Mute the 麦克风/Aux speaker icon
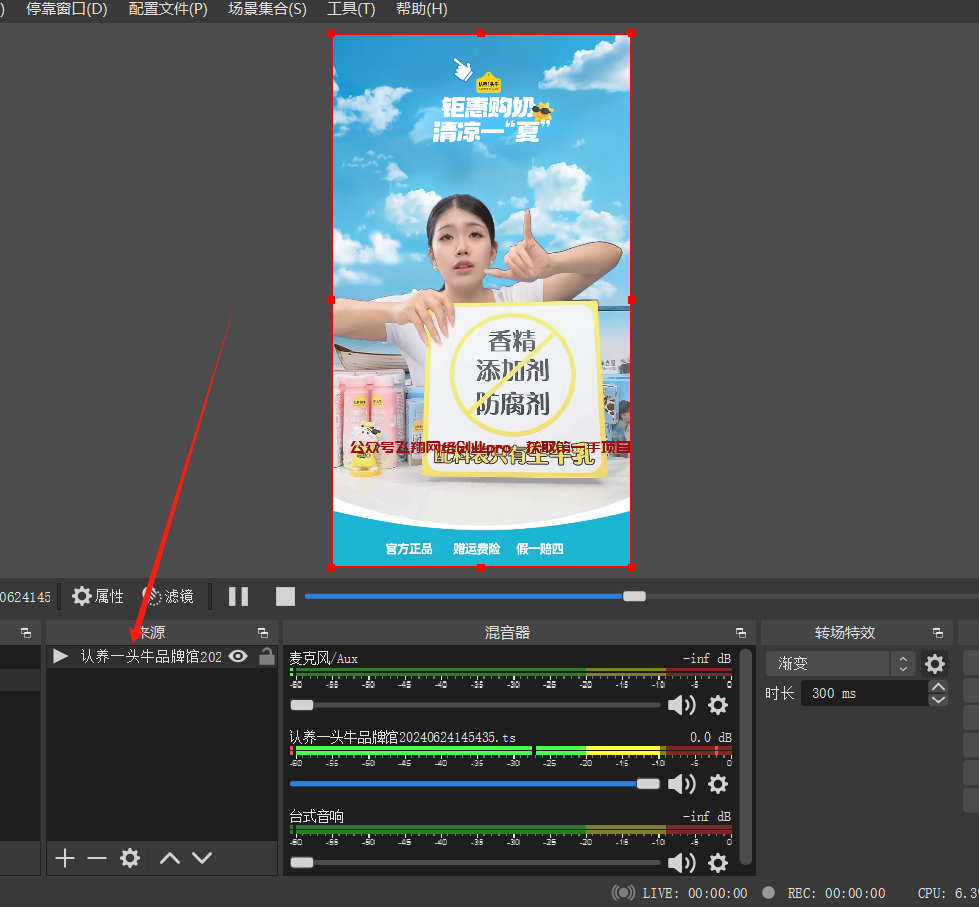Screen dimensions: 979x907 [x=682, y=705]
